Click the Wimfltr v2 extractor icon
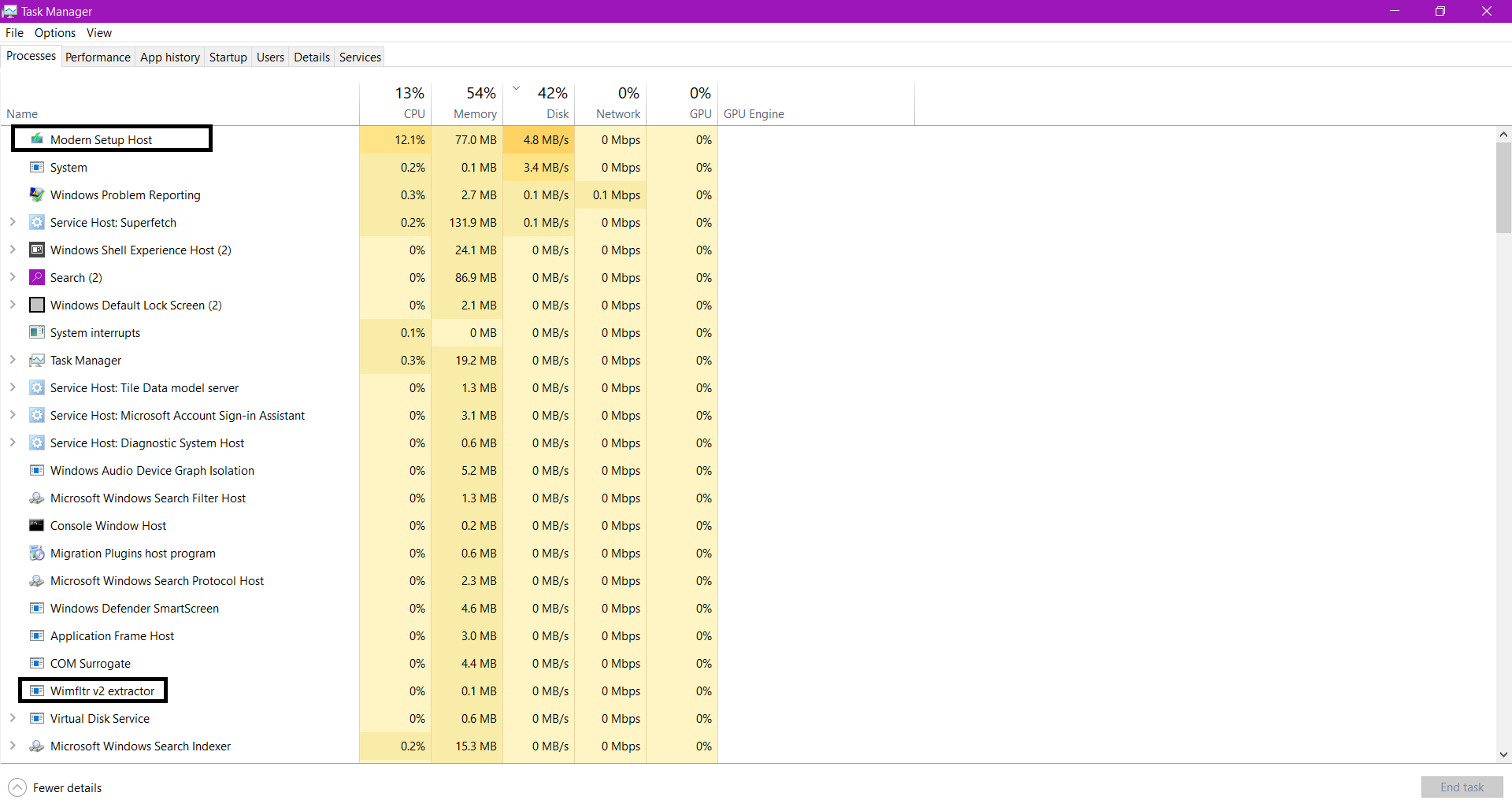The image size is (1512, 811). point(37,691)
